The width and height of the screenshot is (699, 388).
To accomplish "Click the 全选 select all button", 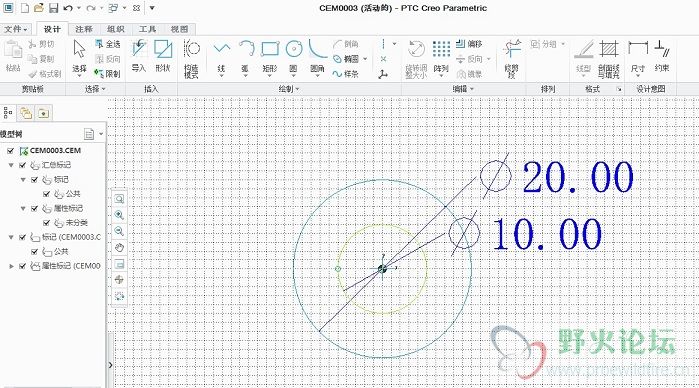I will 107,44.
